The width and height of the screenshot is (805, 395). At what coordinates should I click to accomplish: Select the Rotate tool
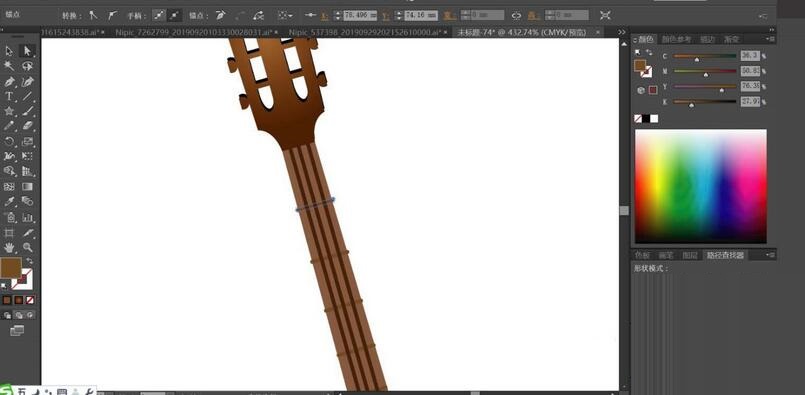click(x=9, y=141)
